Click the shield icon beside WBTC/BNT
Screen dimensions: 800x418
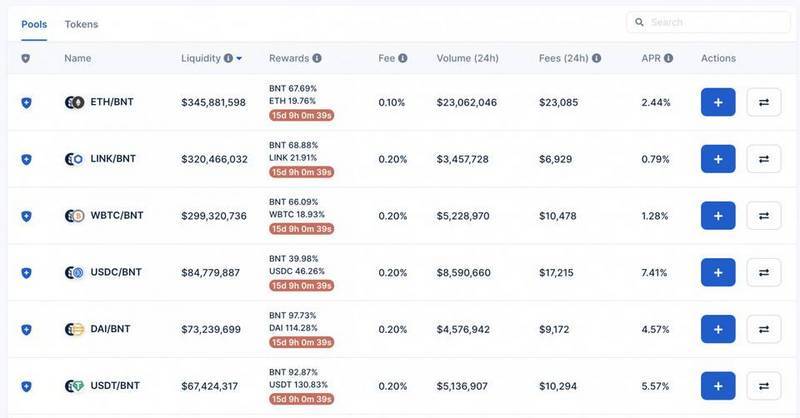(x=27, y=216)
